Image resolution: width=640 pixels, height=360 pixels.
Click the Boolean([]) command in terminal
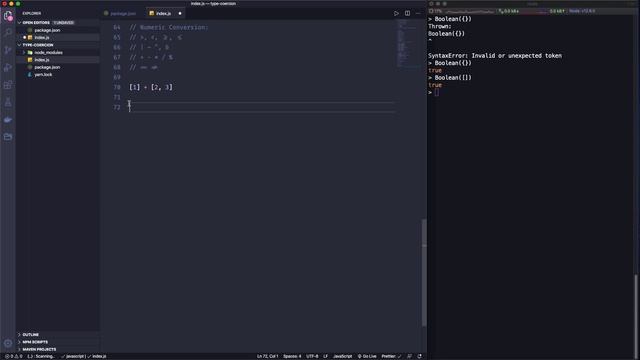[453, 78]
